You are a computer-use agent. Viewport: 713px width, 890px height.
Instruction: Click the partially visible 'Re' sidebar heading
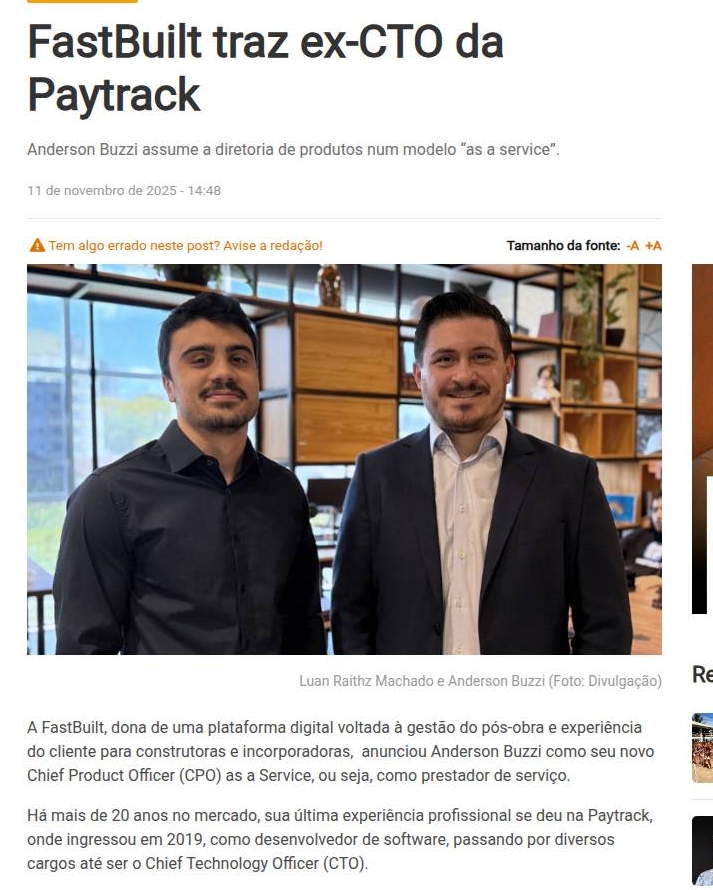pyautogui.click(x=702, y=674)
